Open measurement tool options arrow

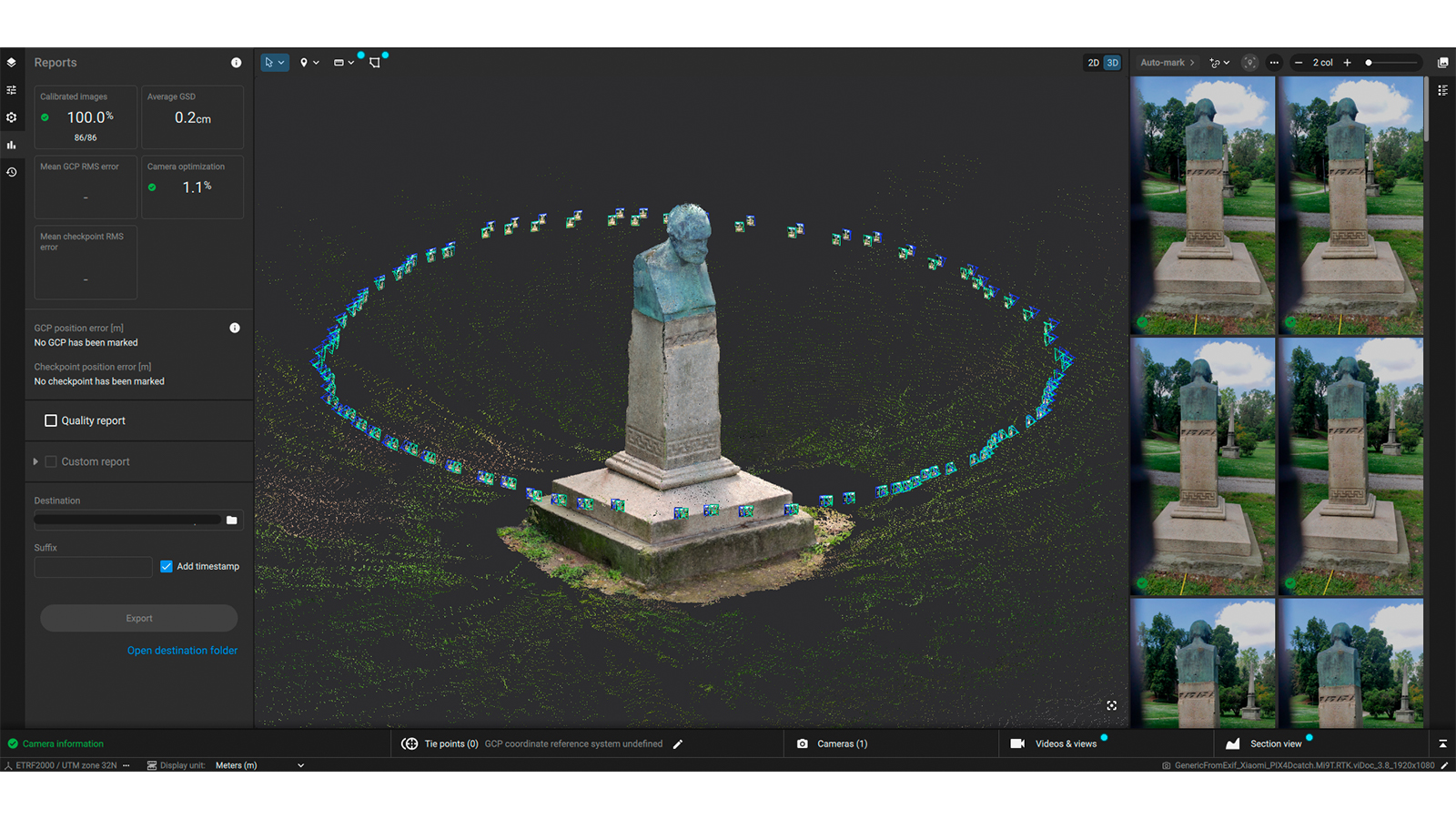pos(351,63)
